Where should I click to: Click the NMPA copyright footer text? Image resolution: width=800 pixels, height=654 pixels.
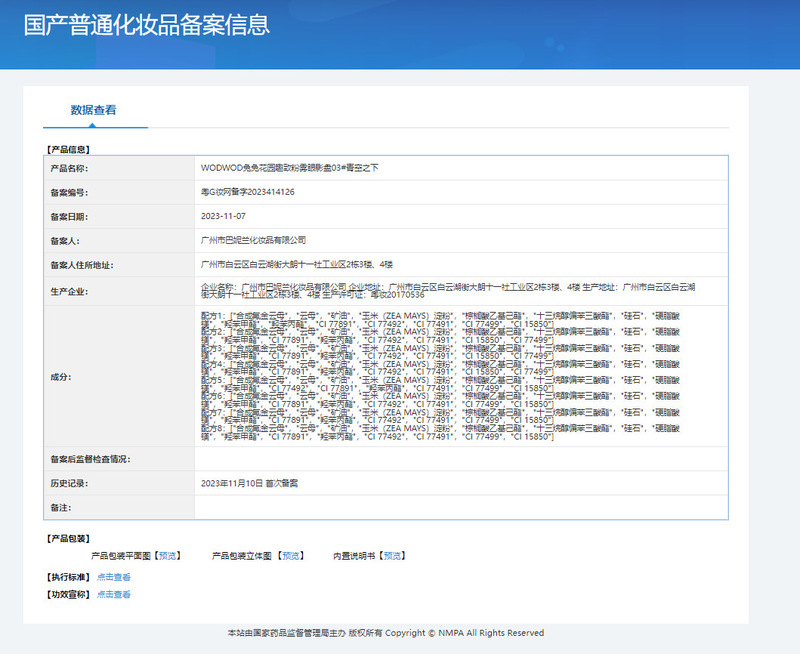(x=386, y=633)
